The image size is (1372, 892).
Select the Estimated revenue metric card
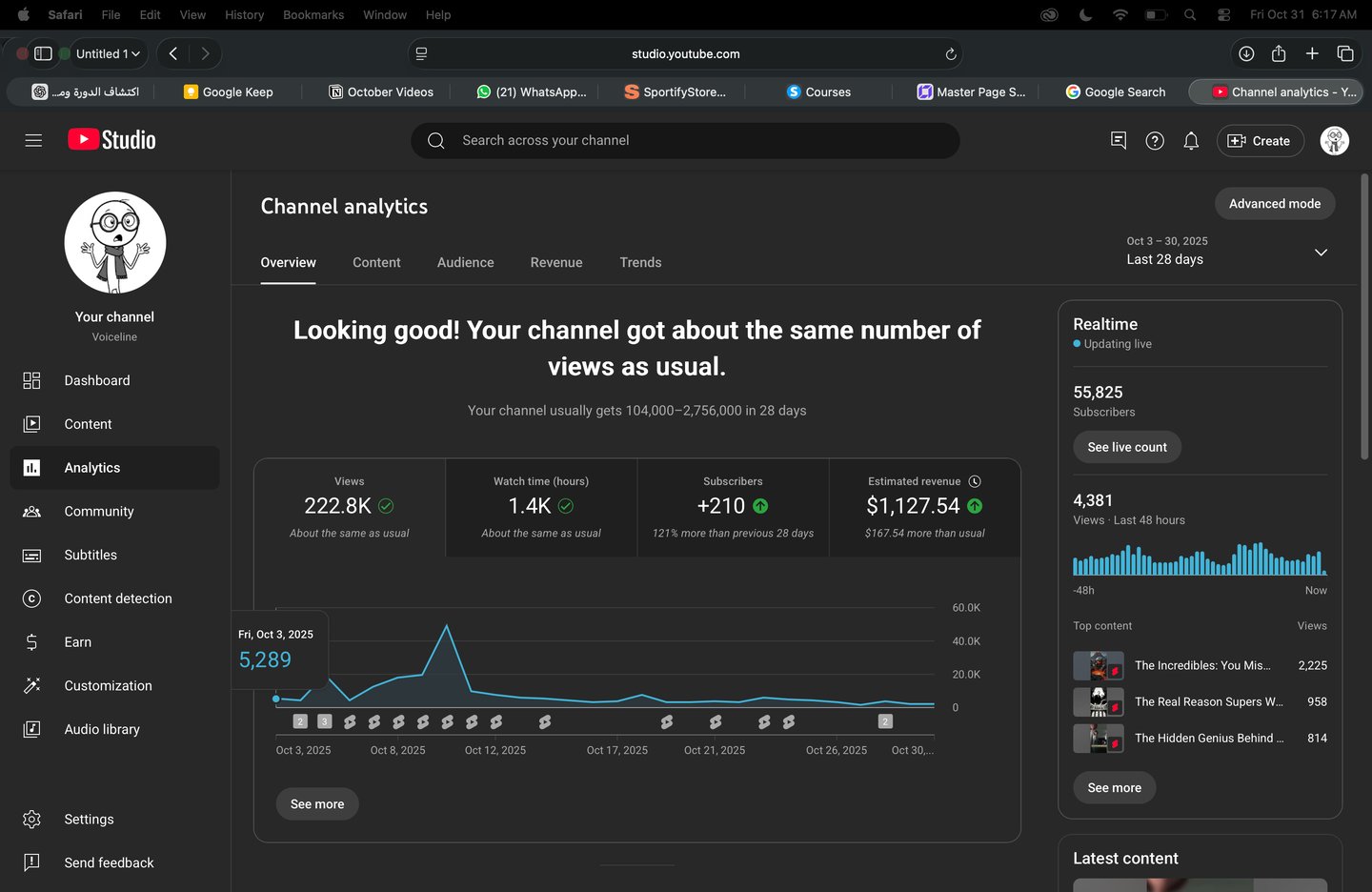(924, 508)
